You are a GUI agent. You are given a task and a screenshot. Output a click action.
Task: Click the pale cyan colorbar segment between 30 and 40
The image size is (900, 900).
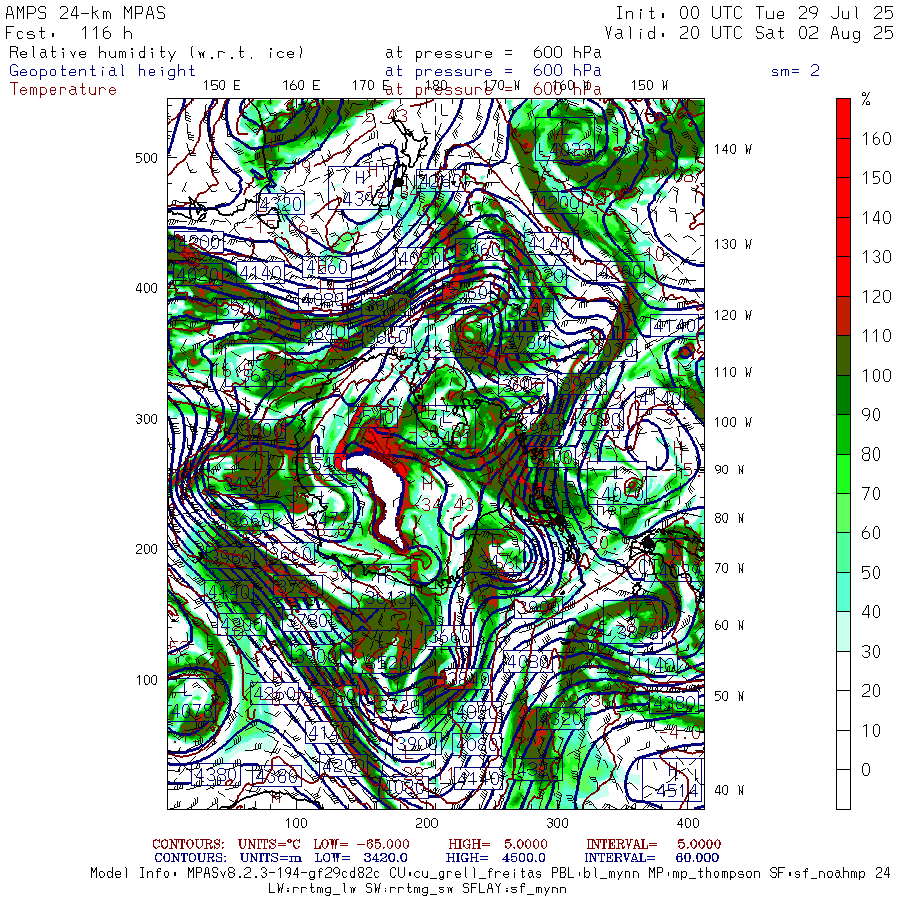point(843,631)
